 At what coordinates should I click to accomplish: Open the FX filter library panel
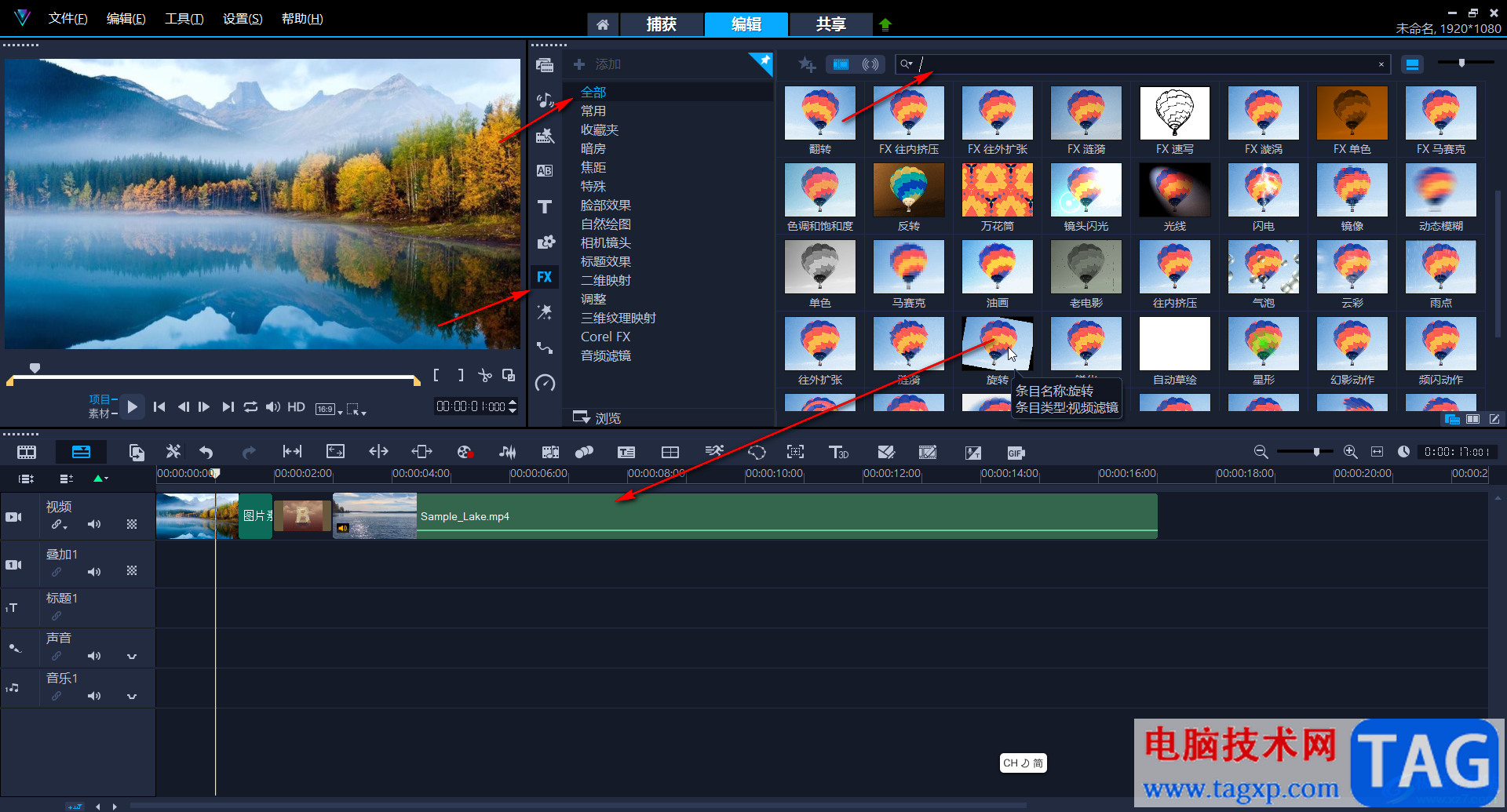click(x=545, y=277)
